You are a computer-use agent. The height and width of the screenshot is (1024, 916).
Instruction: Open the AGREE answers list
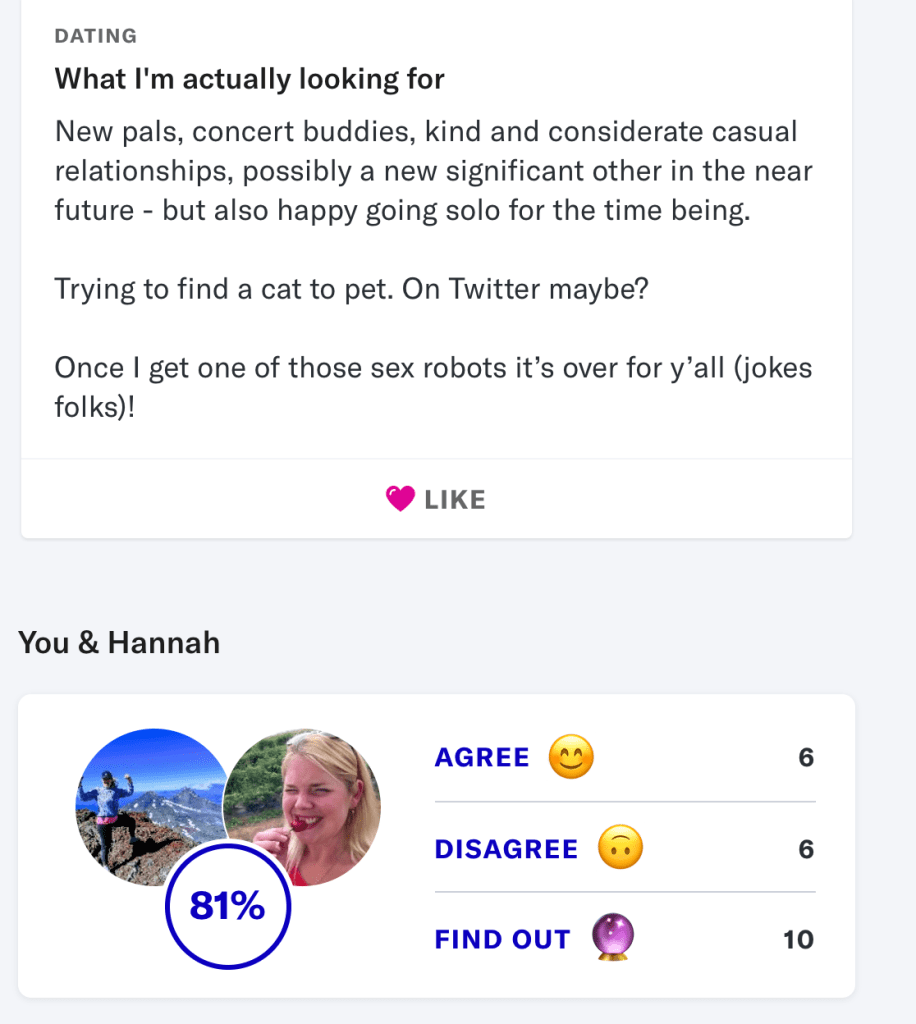tap(482, 758)
